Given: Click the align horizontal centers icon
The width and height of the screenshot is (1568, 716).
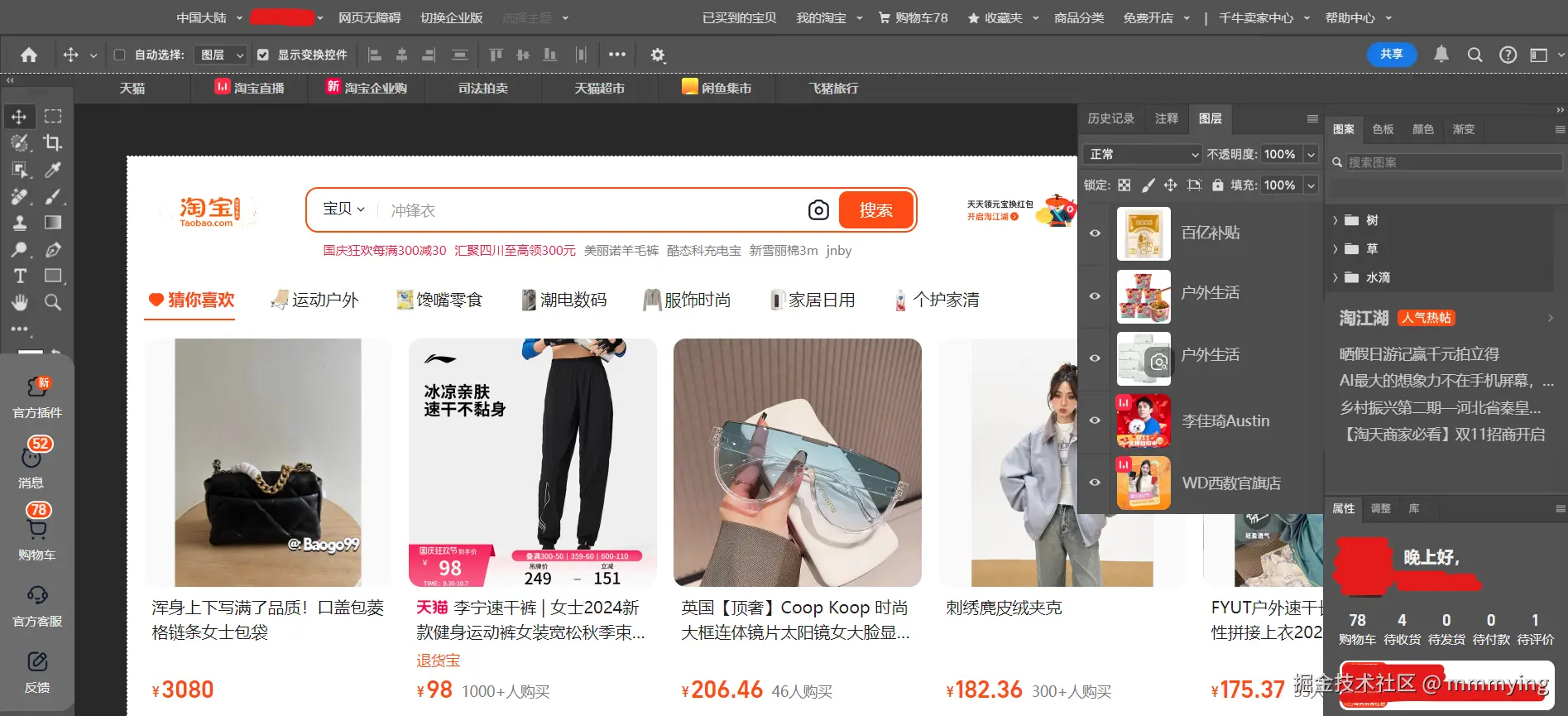Looking at the screenshot, I should pos(401,55).
